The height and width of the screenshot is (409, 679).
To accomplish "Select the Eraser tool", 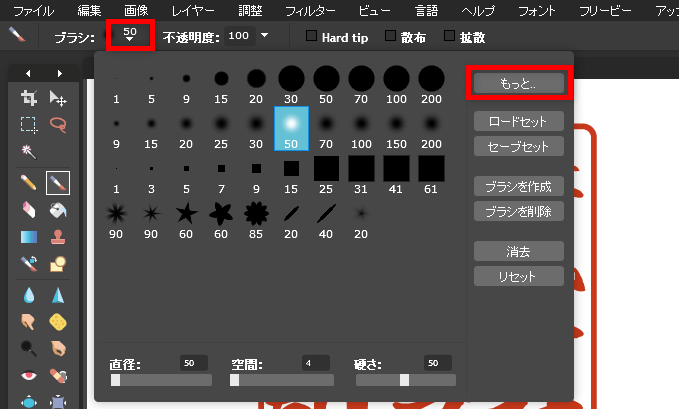I will [x=29, y=210].
